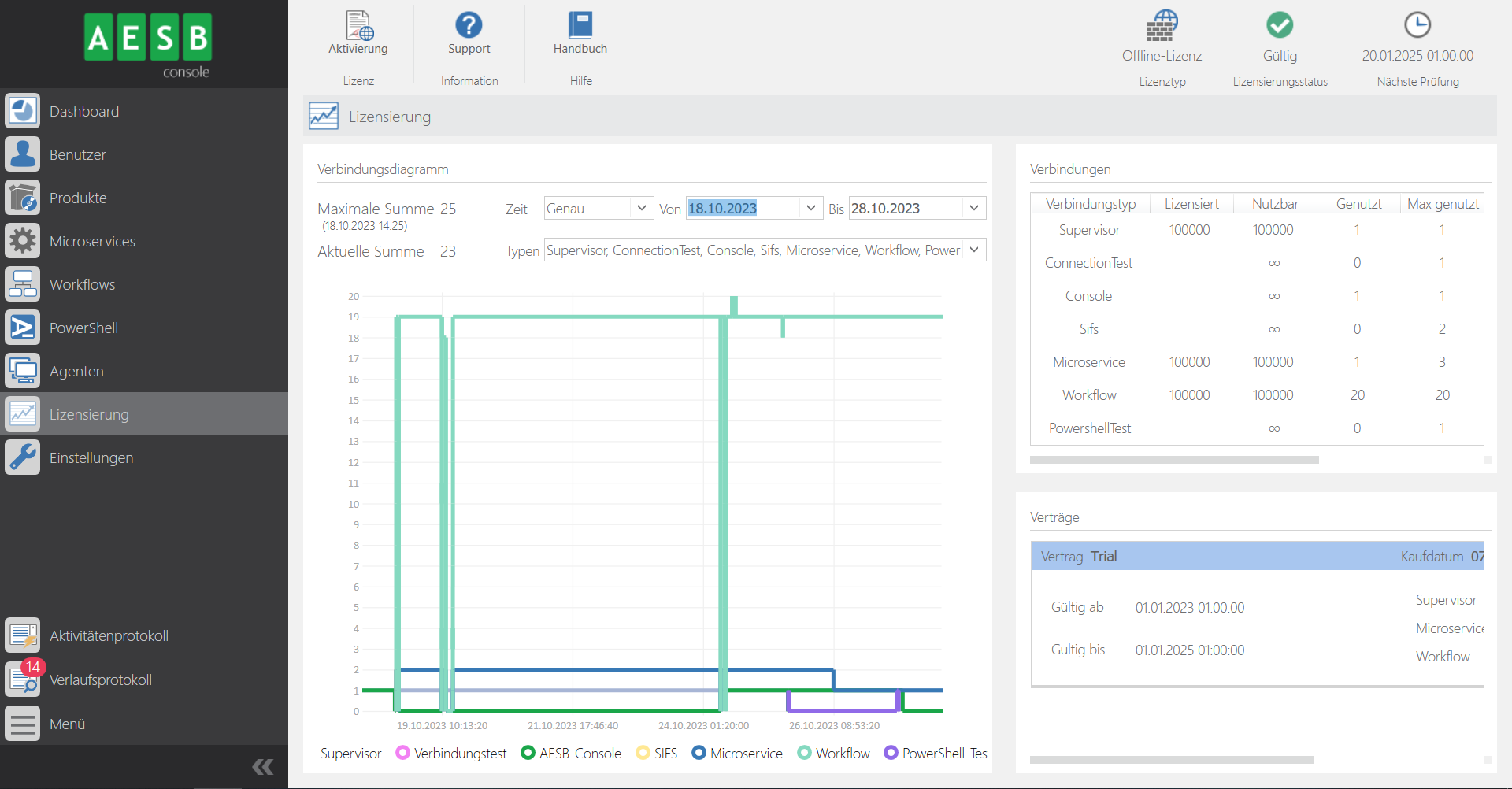Select the Microservices gear icon
The height and width of the screenshot is (789, 1512).
(23, 241)
